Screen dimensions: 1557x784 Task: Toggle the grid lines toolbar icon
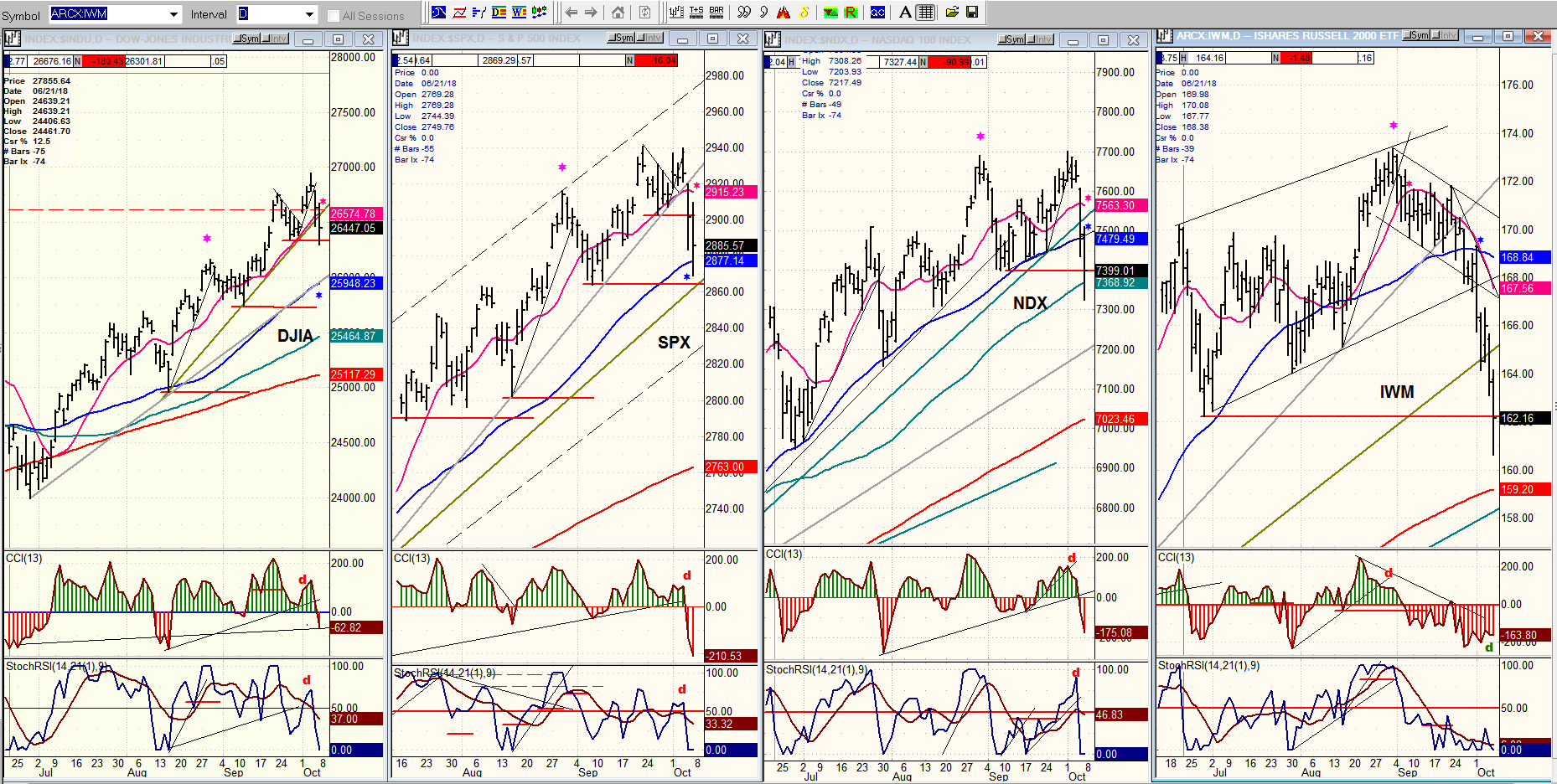click(x=925, y=13)
